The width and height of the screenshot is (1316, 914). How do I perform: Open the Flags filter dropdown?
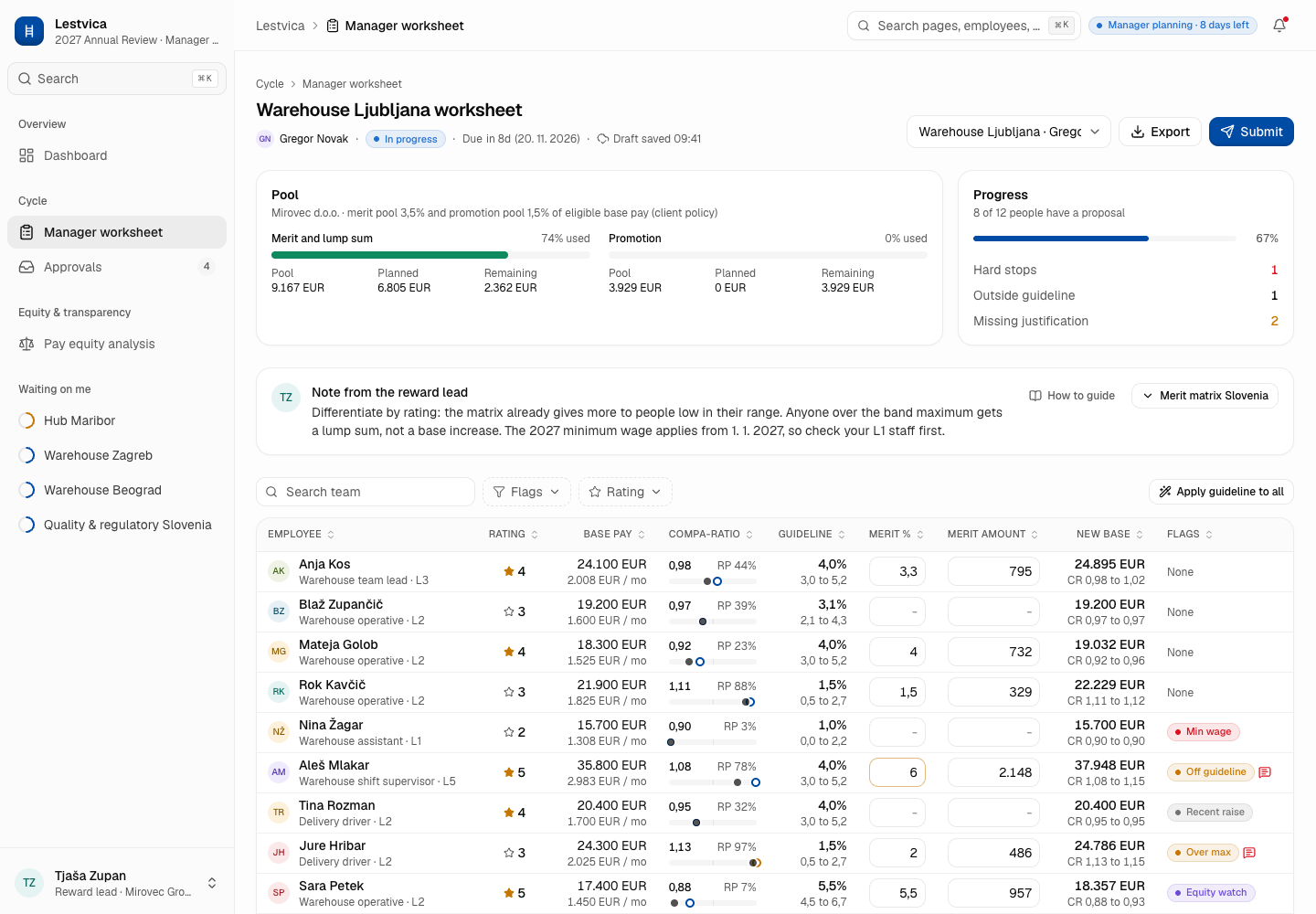pyautogui.click(x=526, y=492)
